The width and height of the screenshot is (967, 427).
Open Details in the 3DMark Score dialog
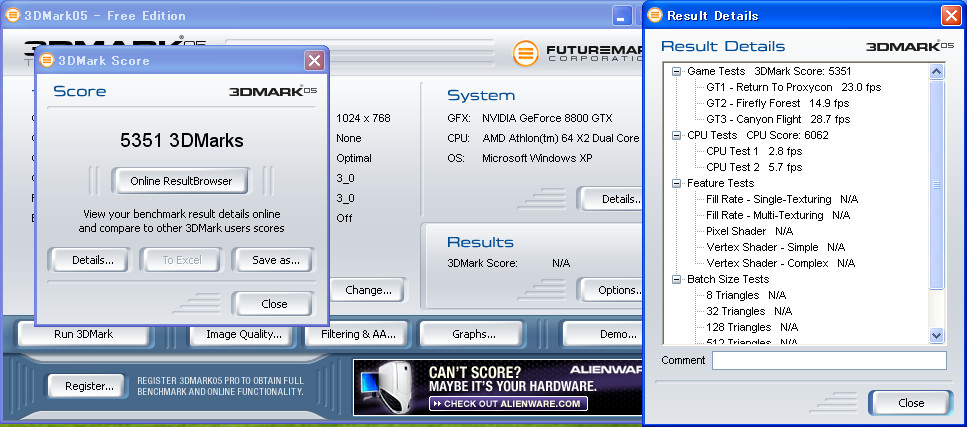pyautogui.click(x=88, y=260)
